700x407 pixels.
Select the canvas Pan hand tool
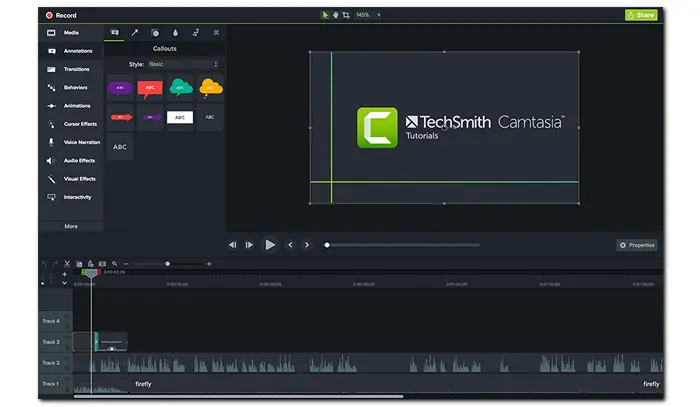335,15
